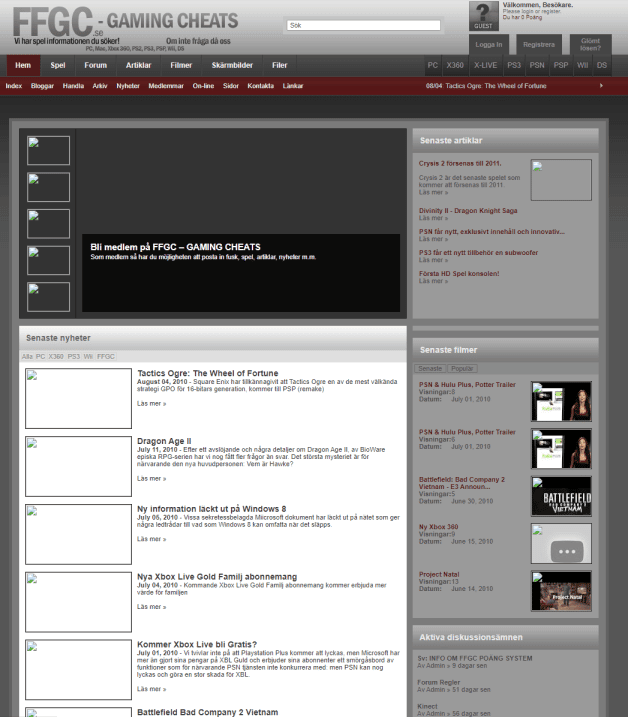Open Kommer Xbox Live bli Gratis? headline
Screen dimensions: 628x717
(197, 644)
